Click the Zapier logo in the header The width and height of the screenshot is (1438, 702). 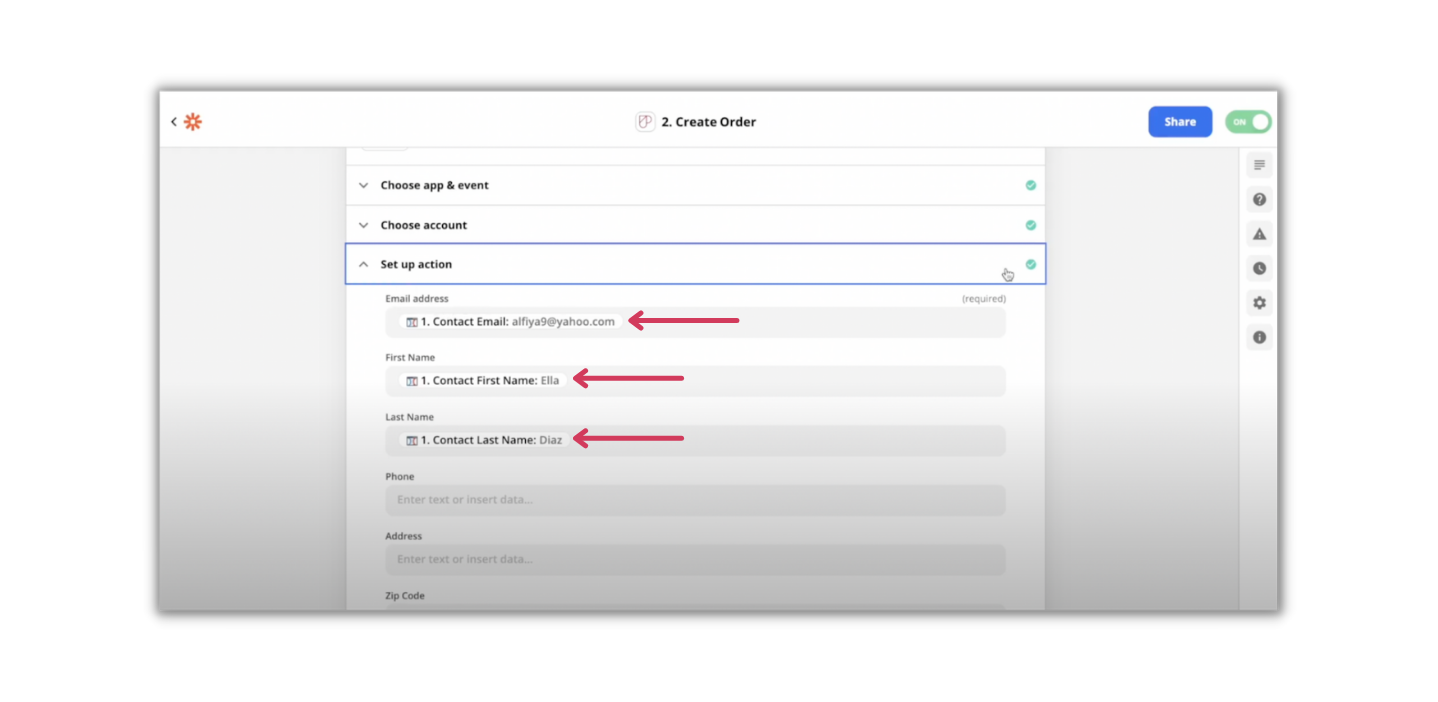(x=192, y=121)
